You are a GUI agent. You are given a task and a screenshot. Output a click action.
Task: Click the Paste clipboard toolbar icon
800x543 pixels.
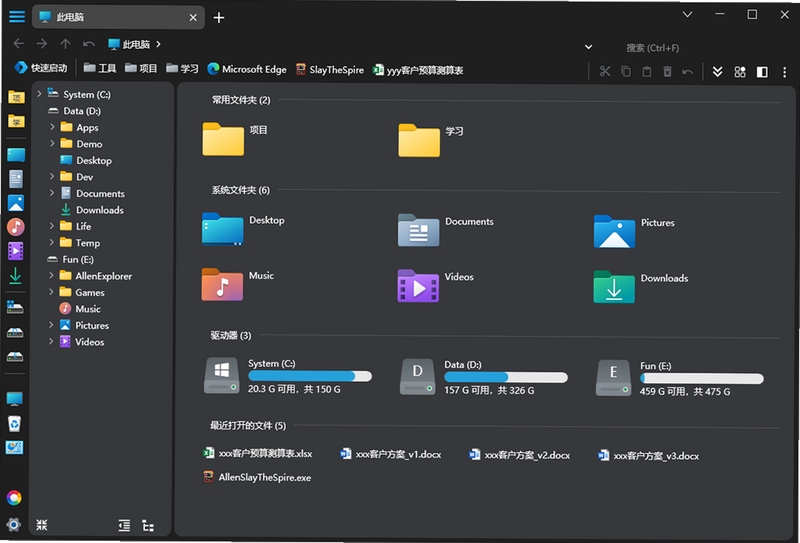click(646, 71)
